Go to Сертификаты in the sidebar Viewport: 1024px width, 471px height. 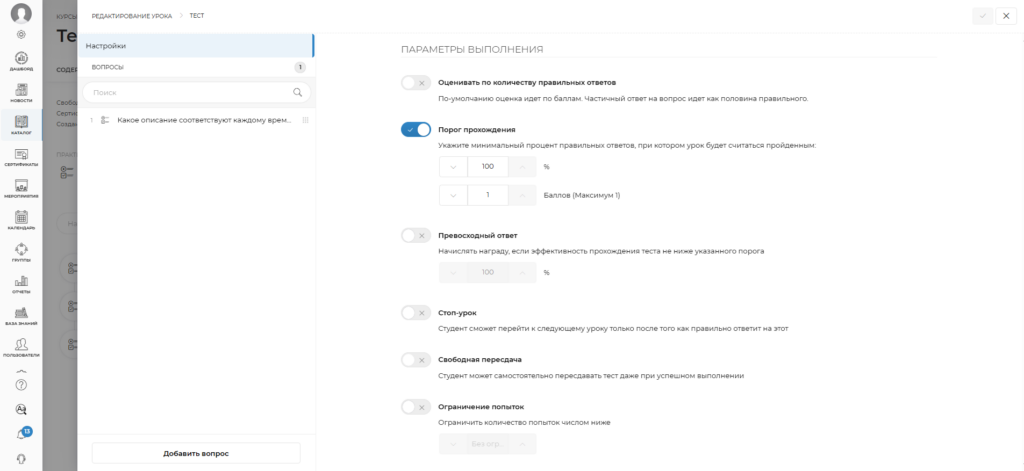click(21, 155)
